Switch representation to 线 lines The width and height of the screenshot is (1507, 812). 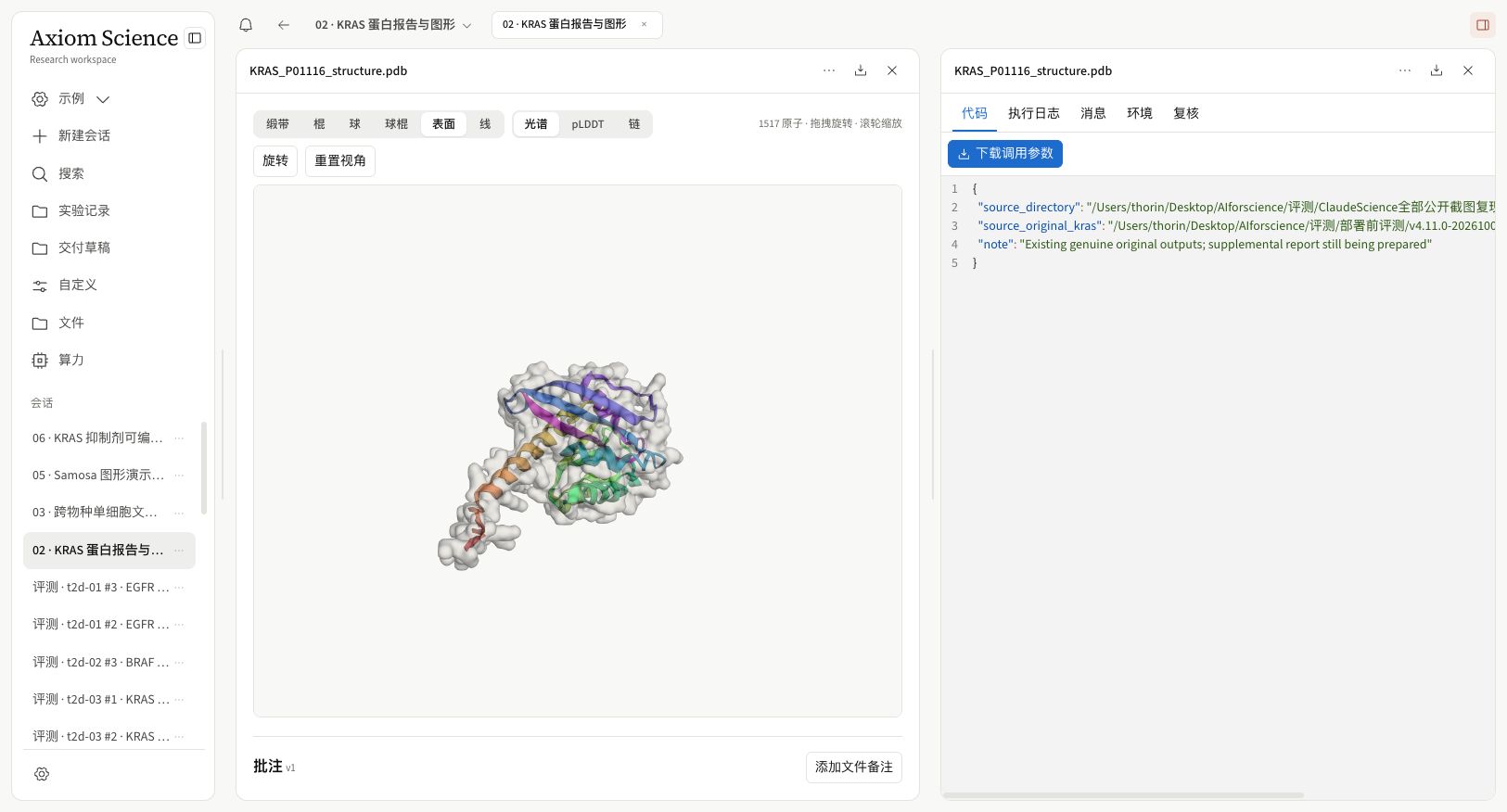tap(485, 124)
